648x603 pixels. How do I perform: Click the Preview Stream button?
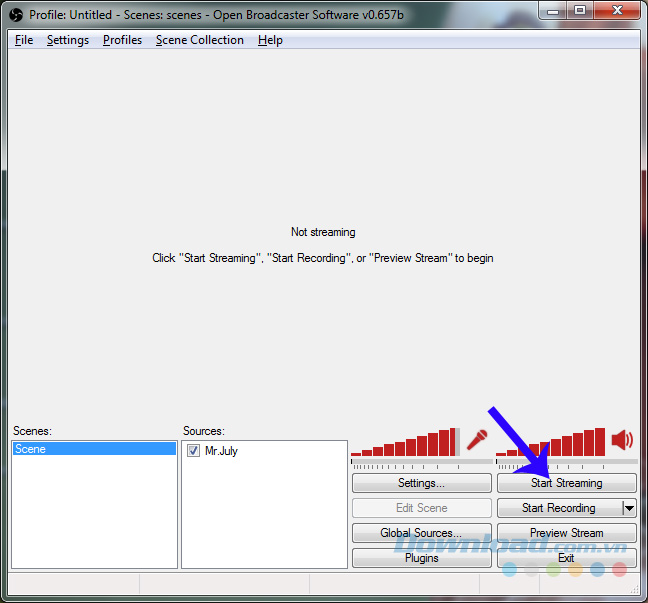point(567,533)
